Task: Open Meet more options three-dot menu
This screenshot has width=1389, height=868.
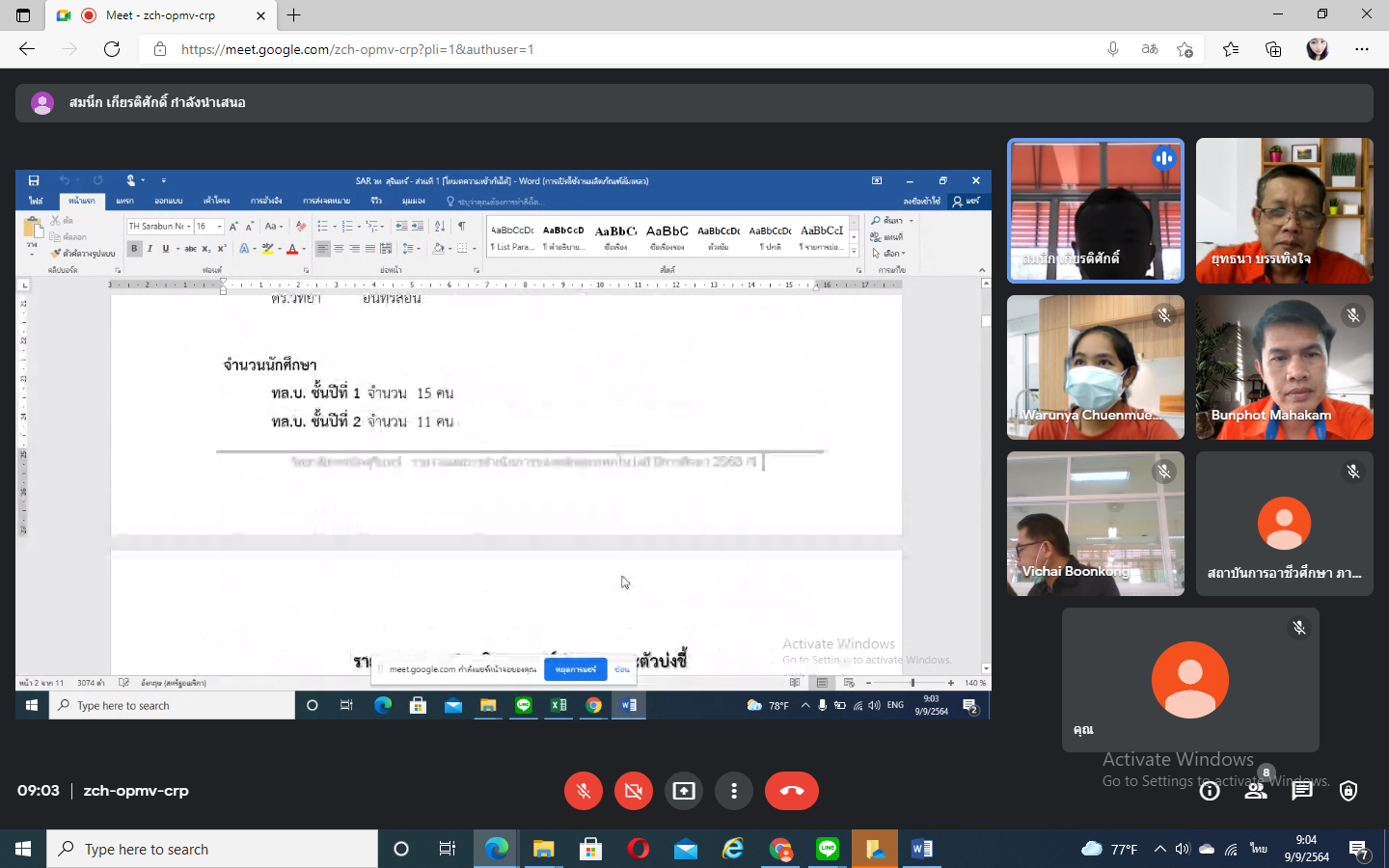Action: point(734,791)
